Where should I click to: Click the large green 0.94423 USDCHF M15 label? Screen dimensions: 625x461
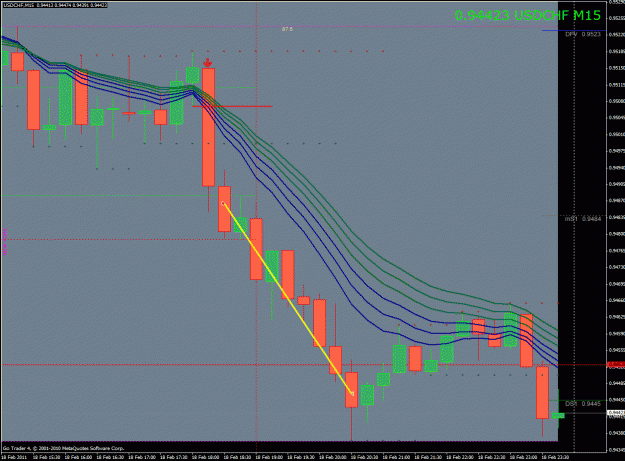pos(527,15)
